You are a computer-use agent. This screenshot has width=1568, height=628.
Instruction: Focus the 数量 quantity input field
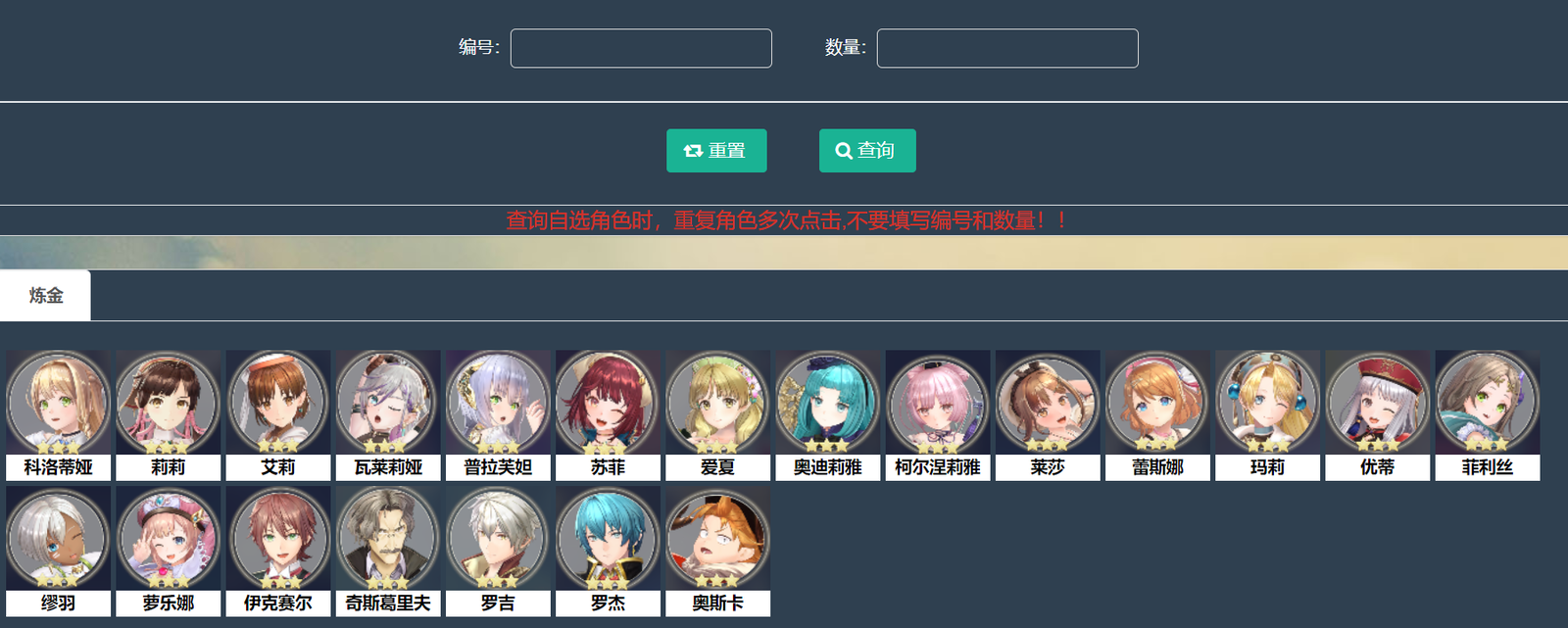click(1007, 48)
